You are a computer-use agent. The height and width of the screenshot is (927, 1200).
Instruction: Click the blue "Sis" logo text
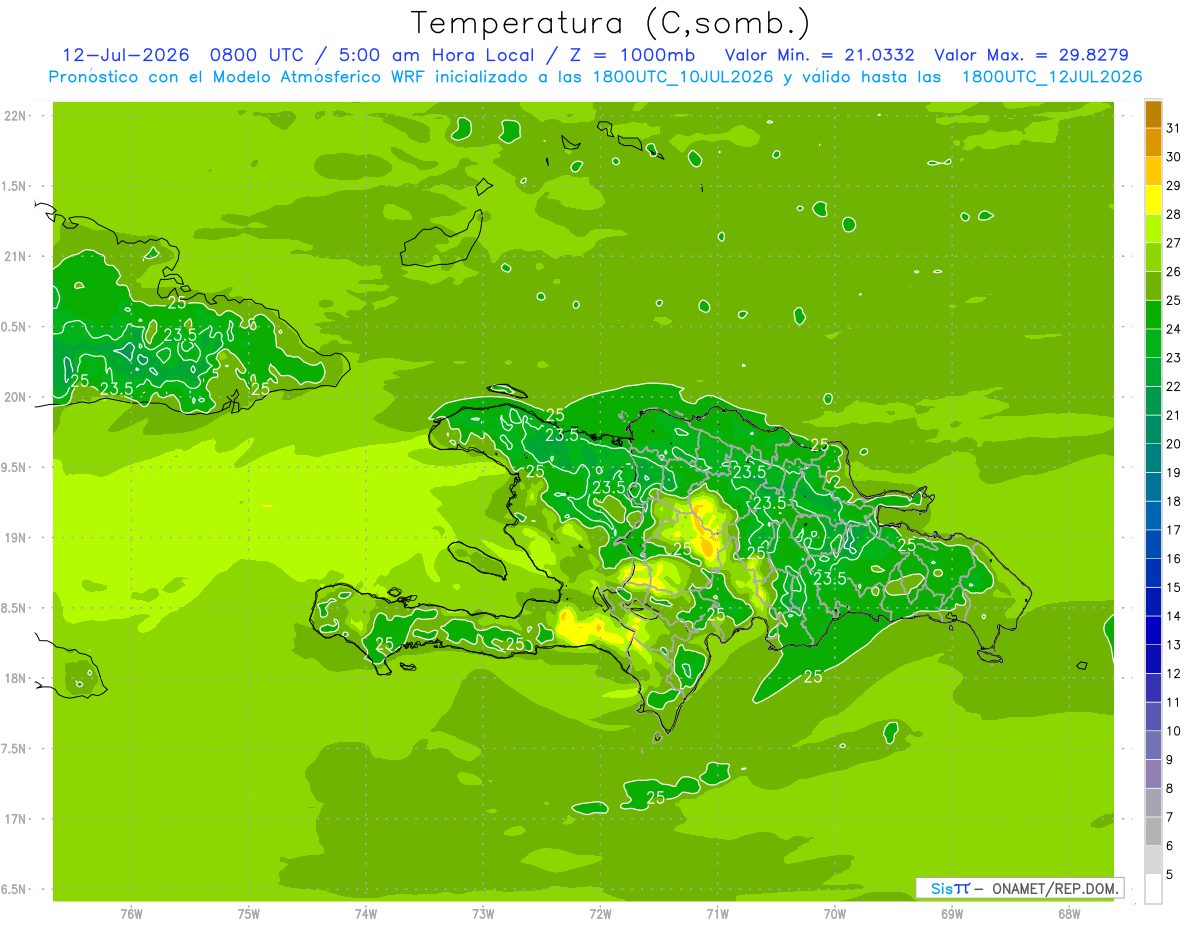click(941, 889)
